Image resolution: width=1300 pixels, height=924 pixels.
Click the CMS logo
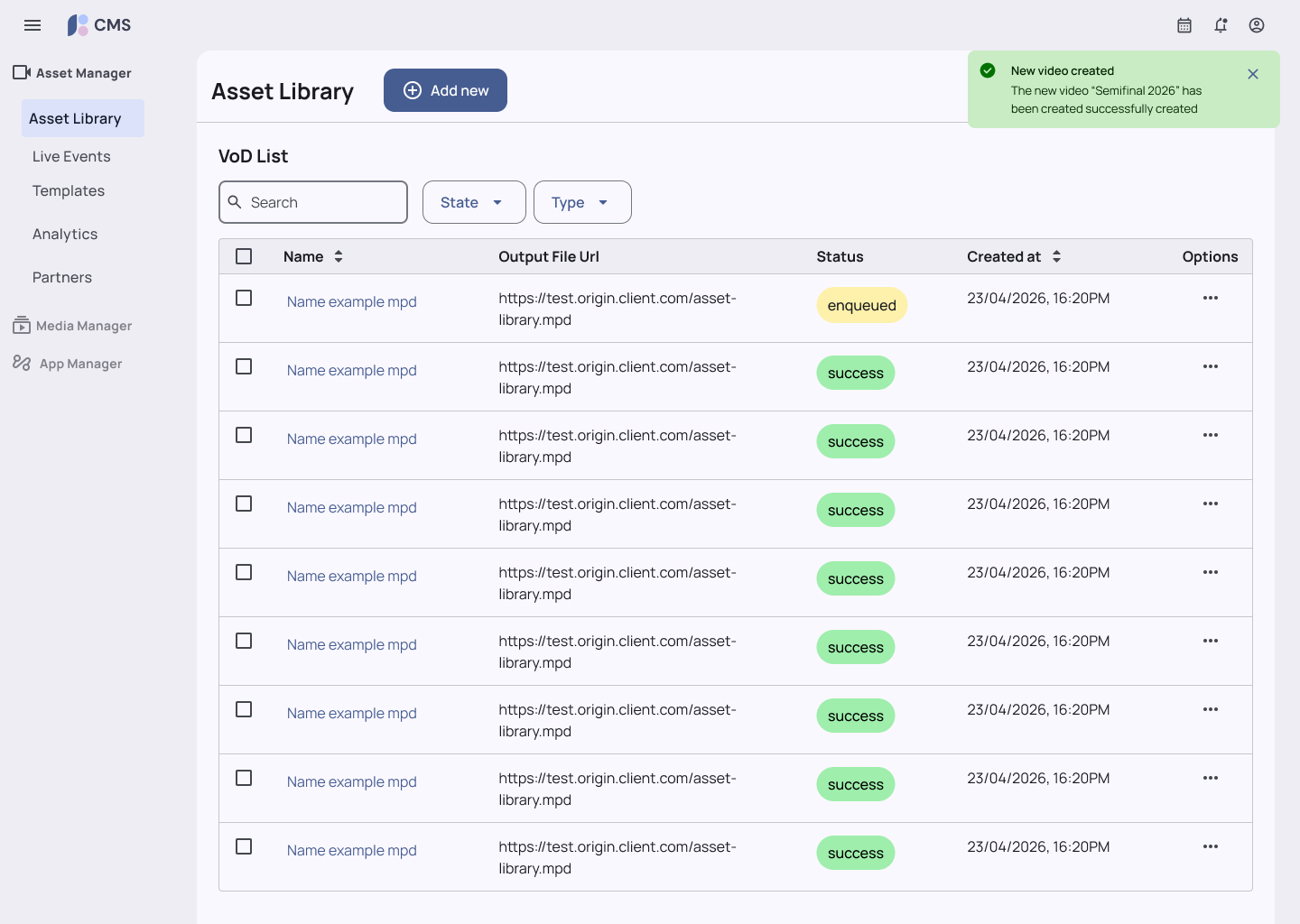pos(99,25)
